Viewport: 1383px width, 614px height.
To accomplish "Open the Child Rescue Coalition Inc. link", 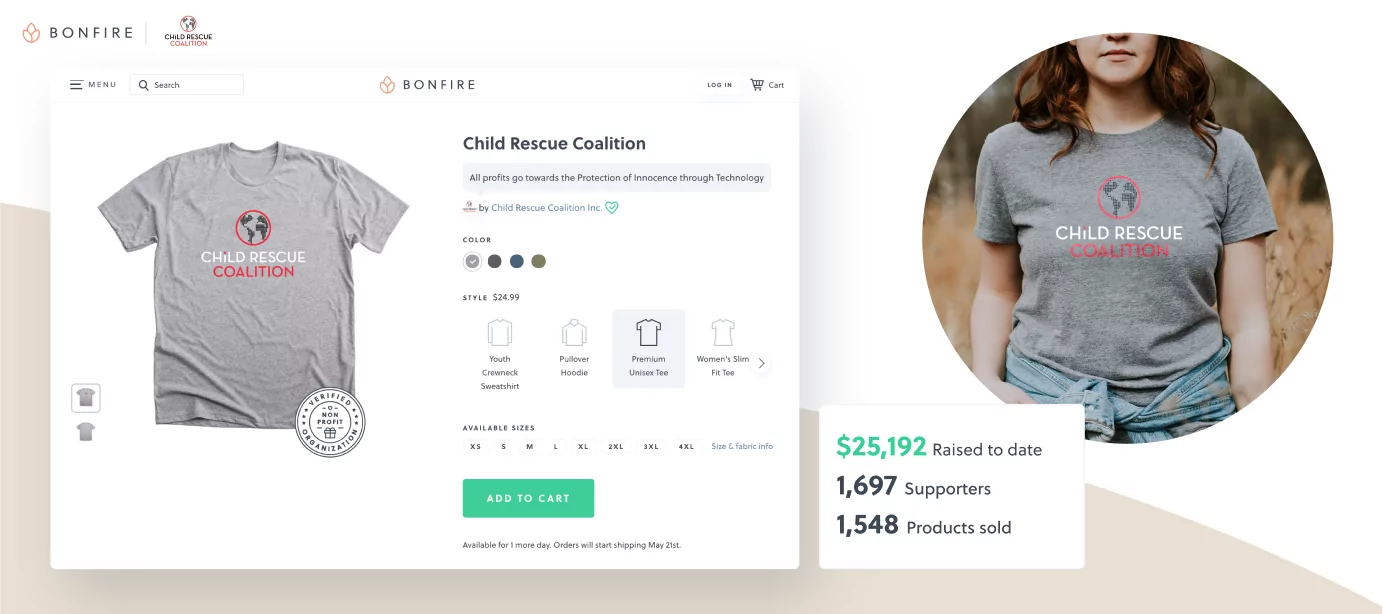I will click(x=546, y=208).
